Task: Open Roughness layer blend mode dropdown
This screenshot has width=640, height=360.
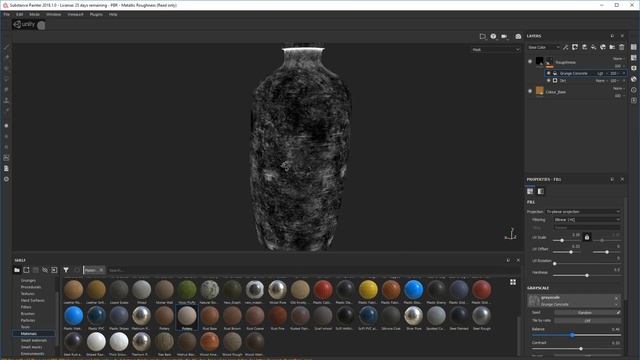Action: coord(618,59)
